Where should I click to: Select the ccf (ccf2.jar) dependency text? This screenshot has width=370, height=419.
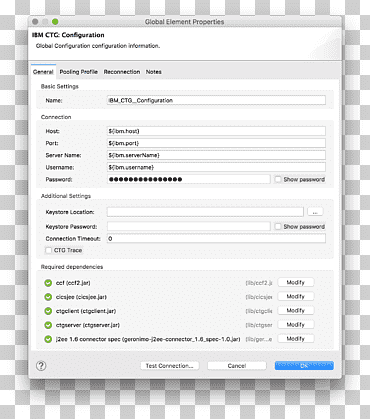pyautogui.click(x=73, y=283)
